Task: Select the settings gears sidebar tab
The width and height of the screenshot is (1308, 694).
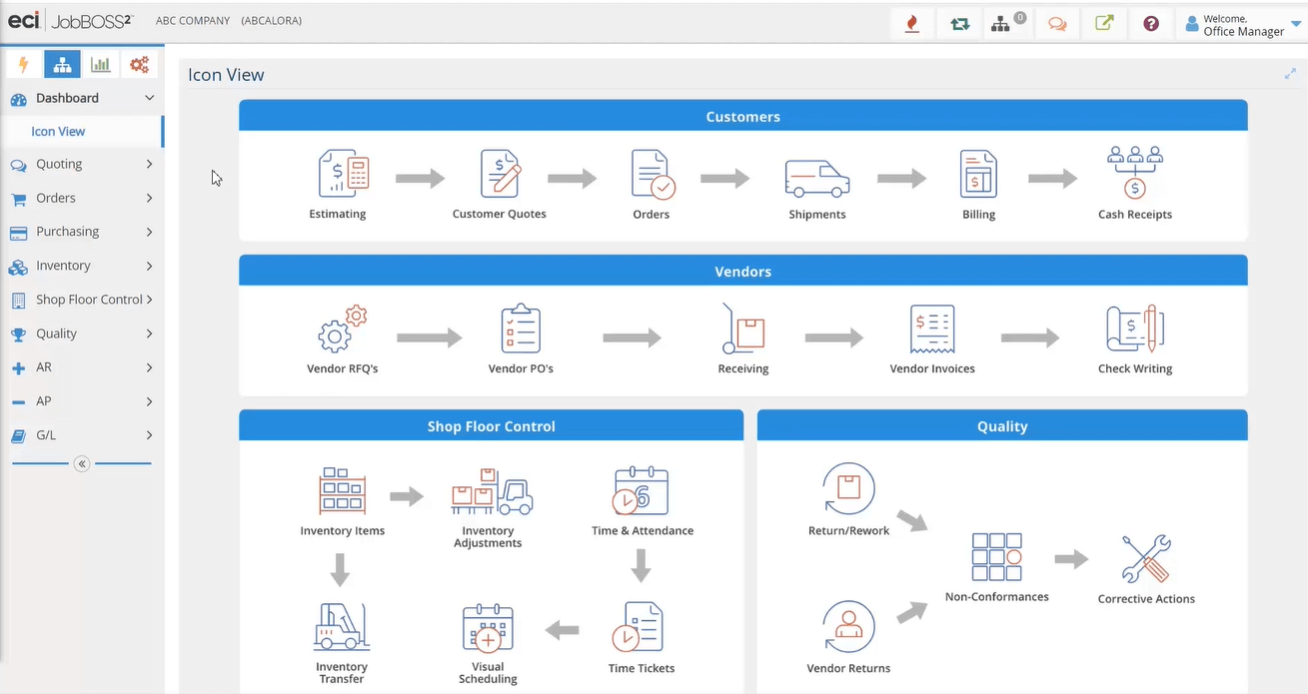Action: pos(139,65)
